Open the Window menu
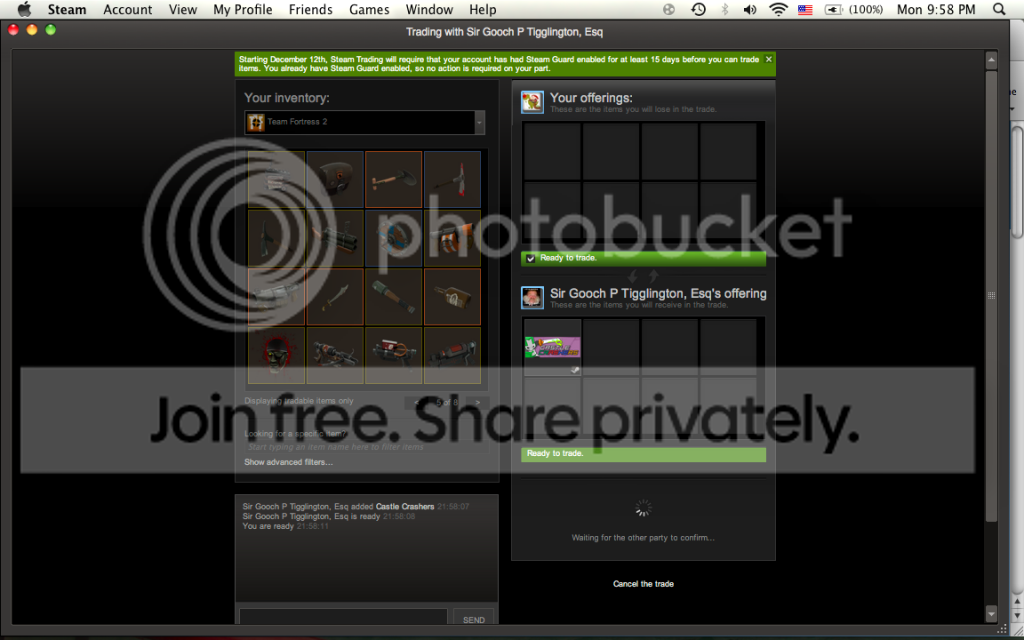Screen dimensions: 1024x640 429,9
